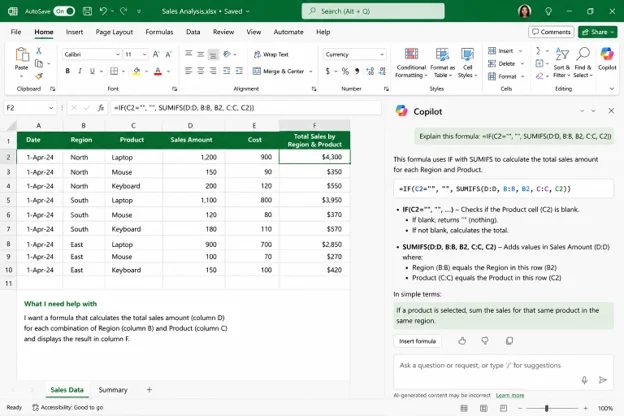The image size is (624, 416).
Task: Open Find & Select magnifier
Action: tap(583, 62)
